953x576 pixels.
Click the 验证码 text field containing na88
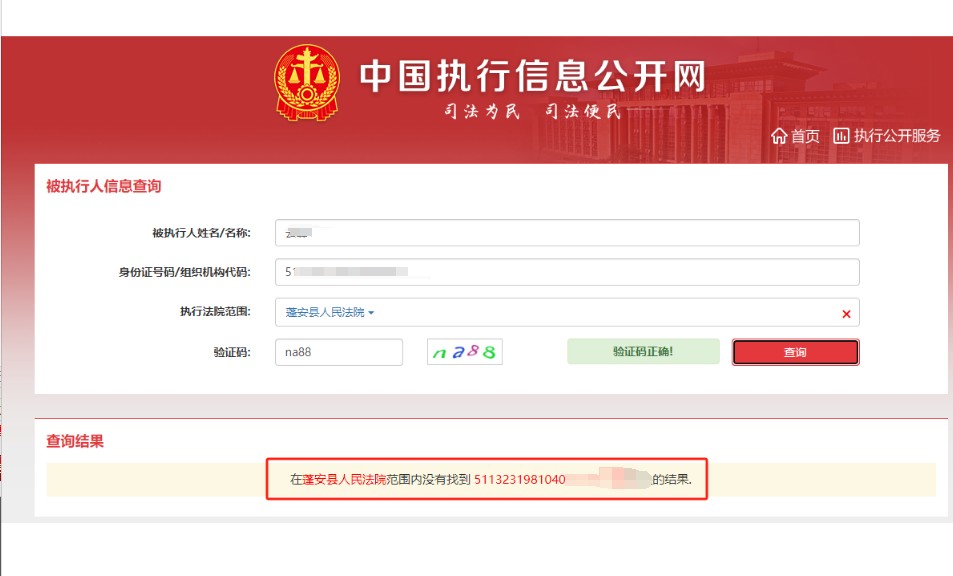click(x=338, y=352)
